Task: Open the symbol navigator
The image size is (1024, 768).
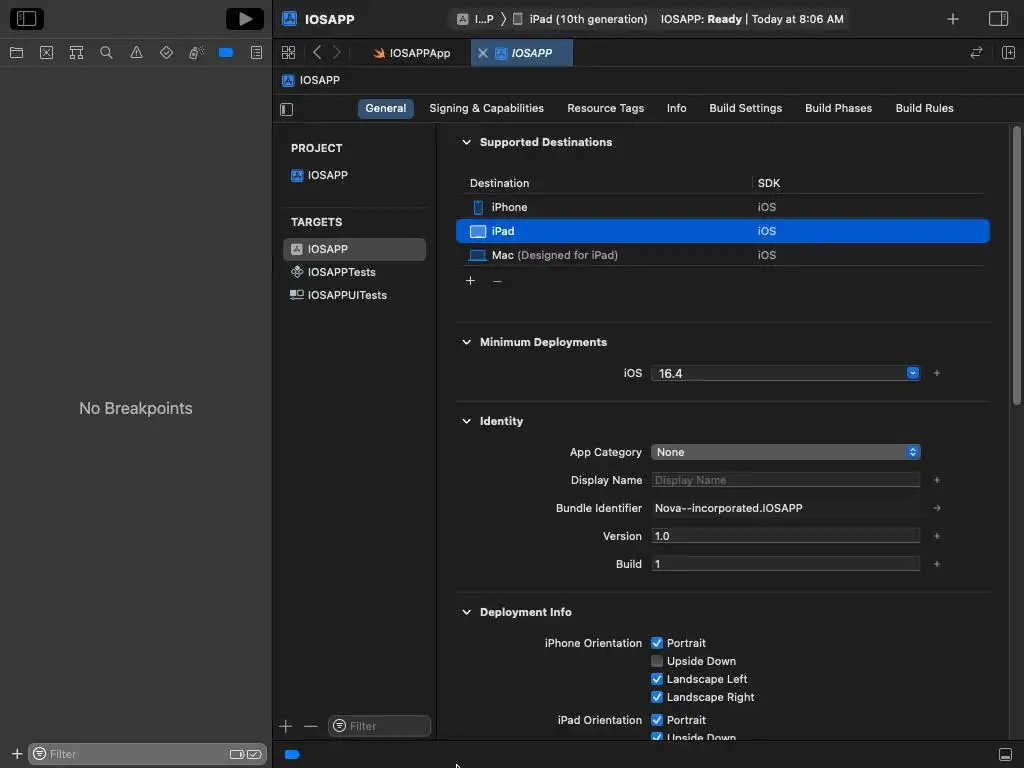Action: coord(76,53)
